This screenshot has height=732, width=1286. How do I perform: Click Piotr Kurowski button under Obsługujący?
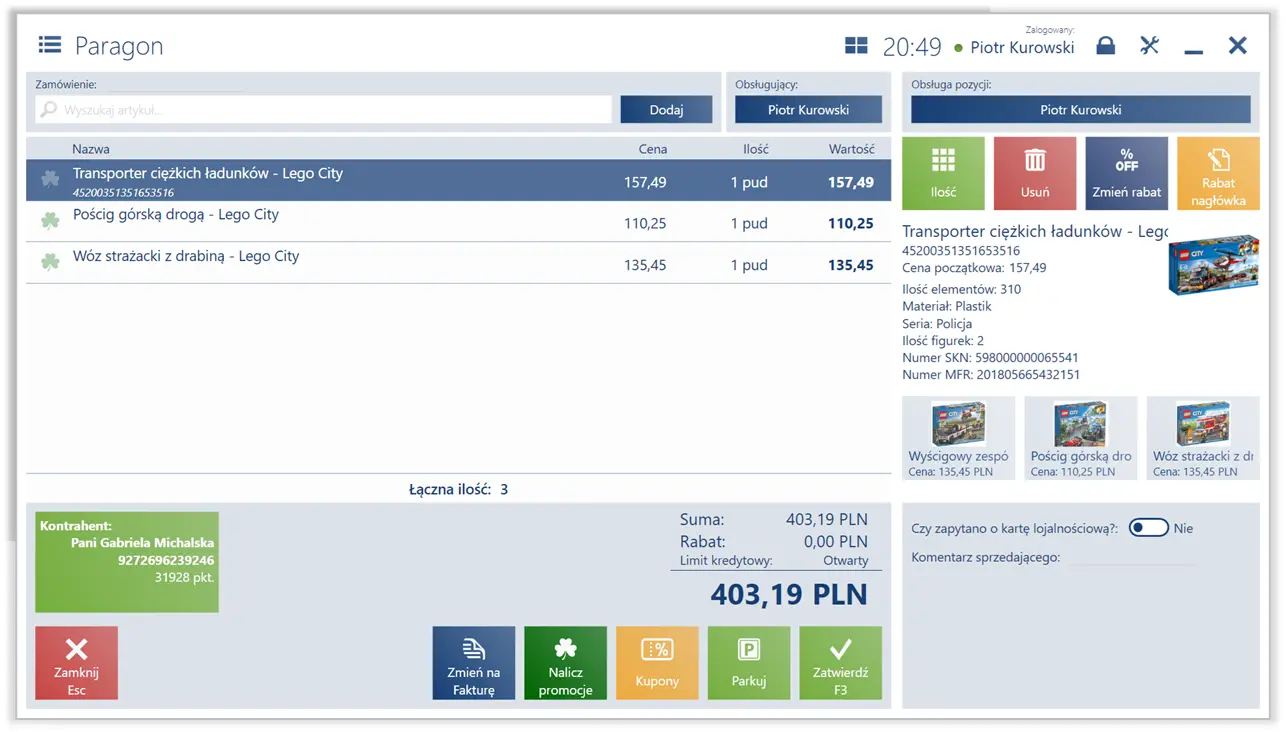pyautogui.click(x=808, y=110)
